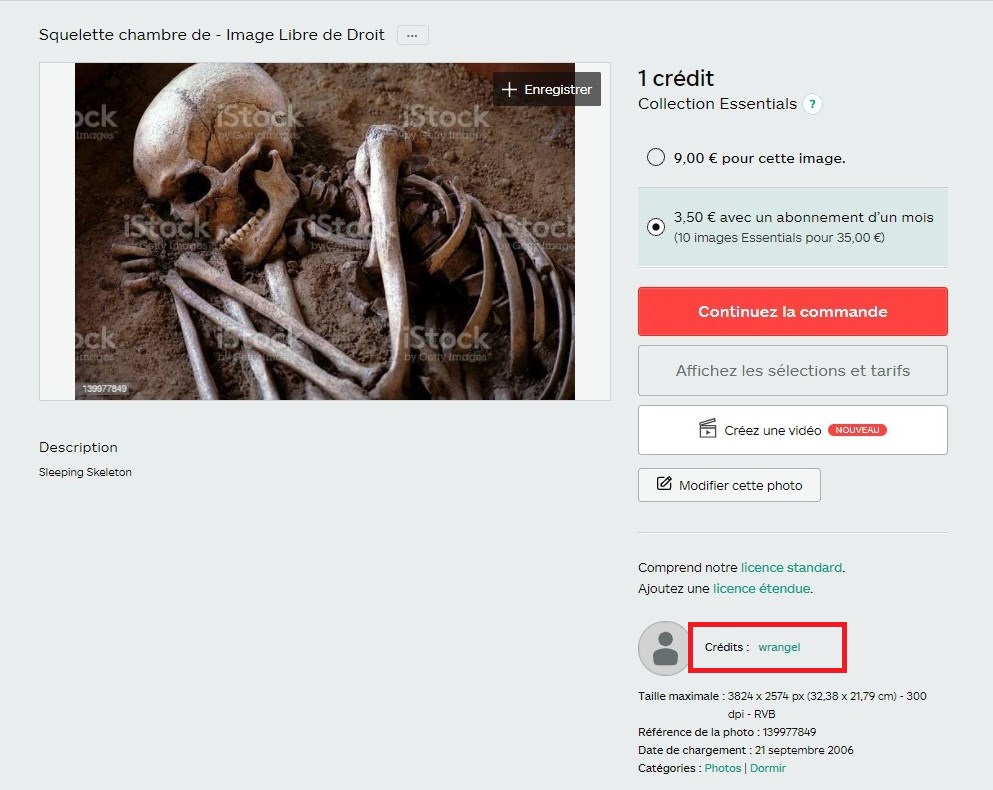Click the NOUVEAU badge
This screenshot has height=790, width=993.
(857, 430)
